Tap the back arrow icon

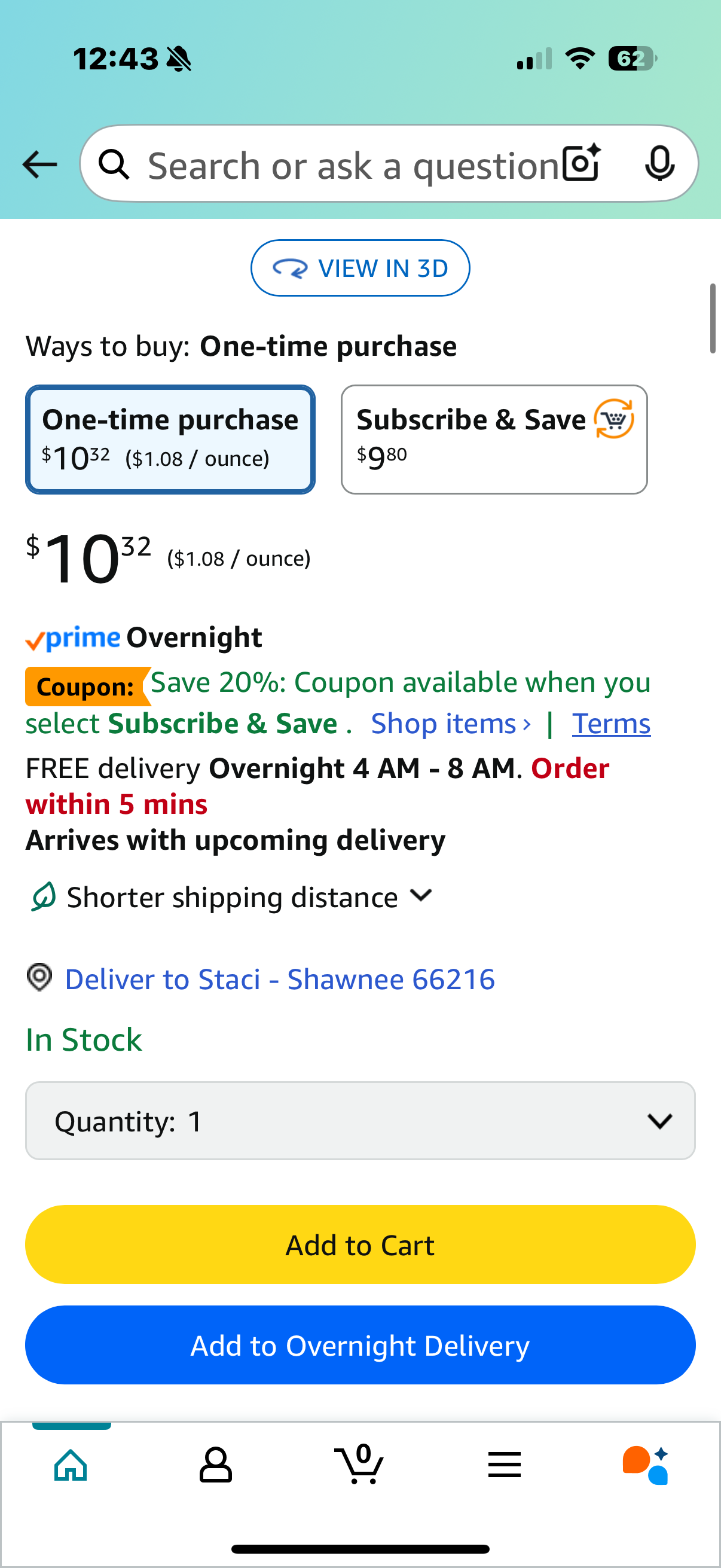point(39,164)
